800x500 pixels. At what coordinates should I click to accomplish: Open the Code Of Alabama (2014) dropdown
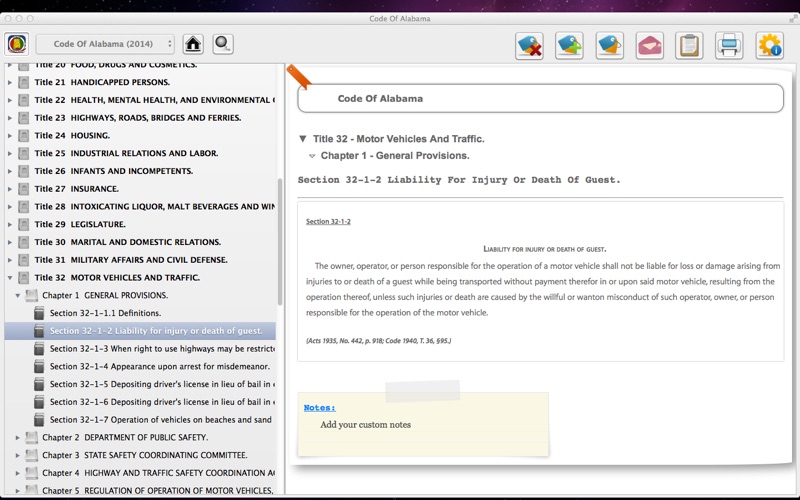(105, 44)
